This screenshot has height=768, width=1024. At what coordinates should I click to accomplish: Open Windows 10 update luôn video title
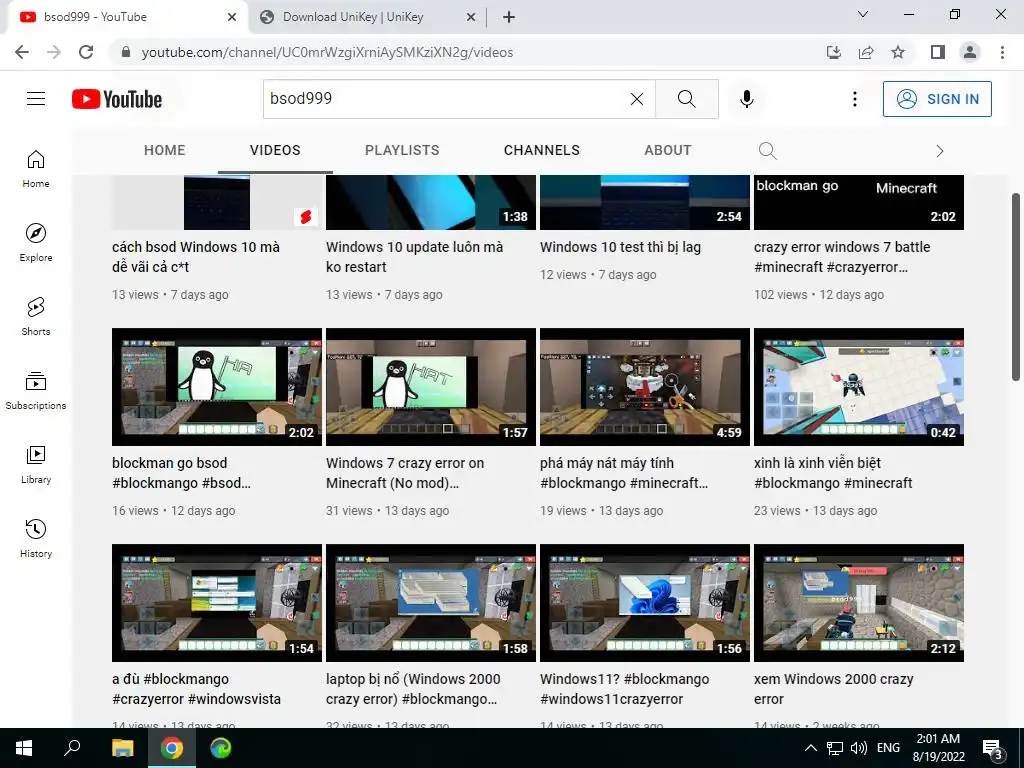(414, 257)
